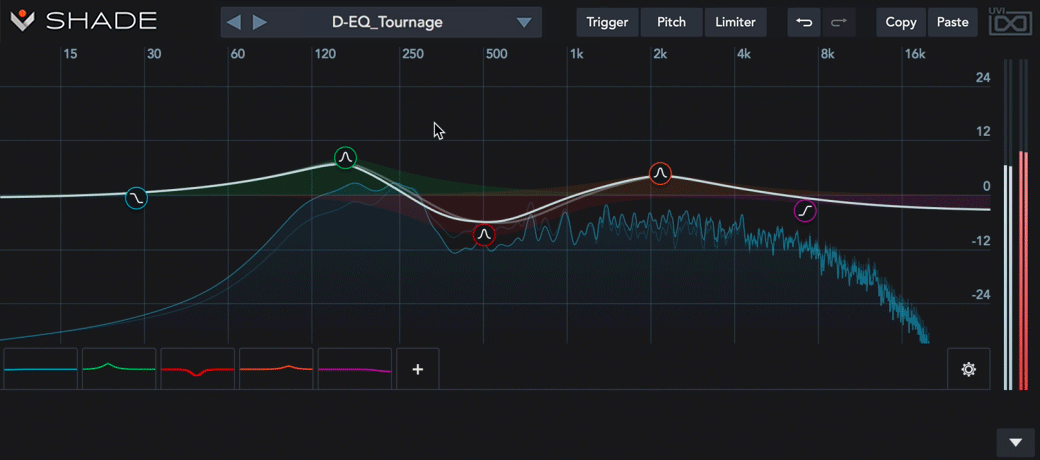
Task: Click the D-EQ_Tournage preset name
Action: coord(387,23)
